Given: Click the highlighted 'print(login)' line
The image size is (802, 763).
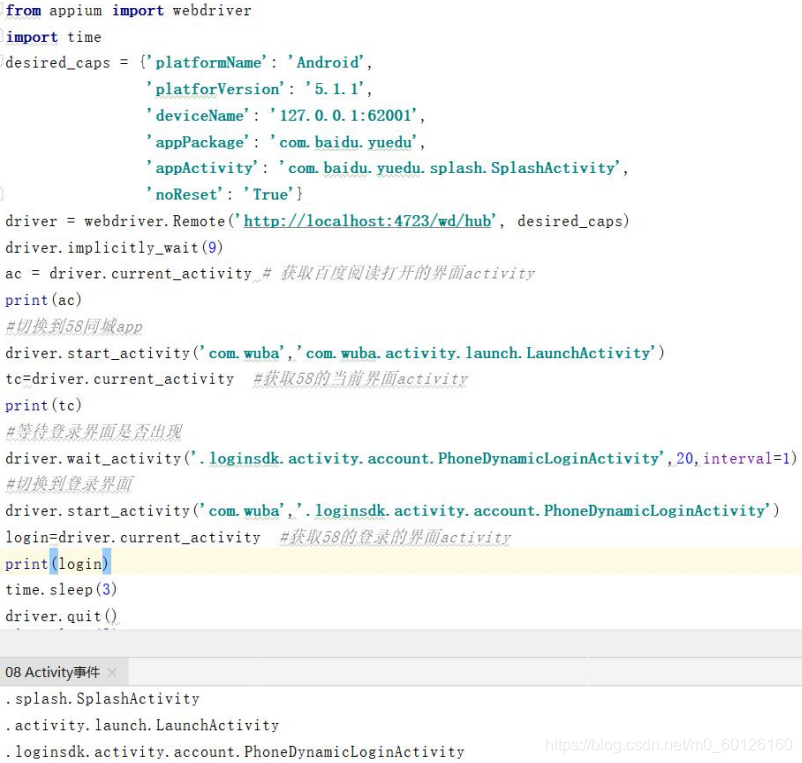Looking at the screenshot, I should [57, 563].
